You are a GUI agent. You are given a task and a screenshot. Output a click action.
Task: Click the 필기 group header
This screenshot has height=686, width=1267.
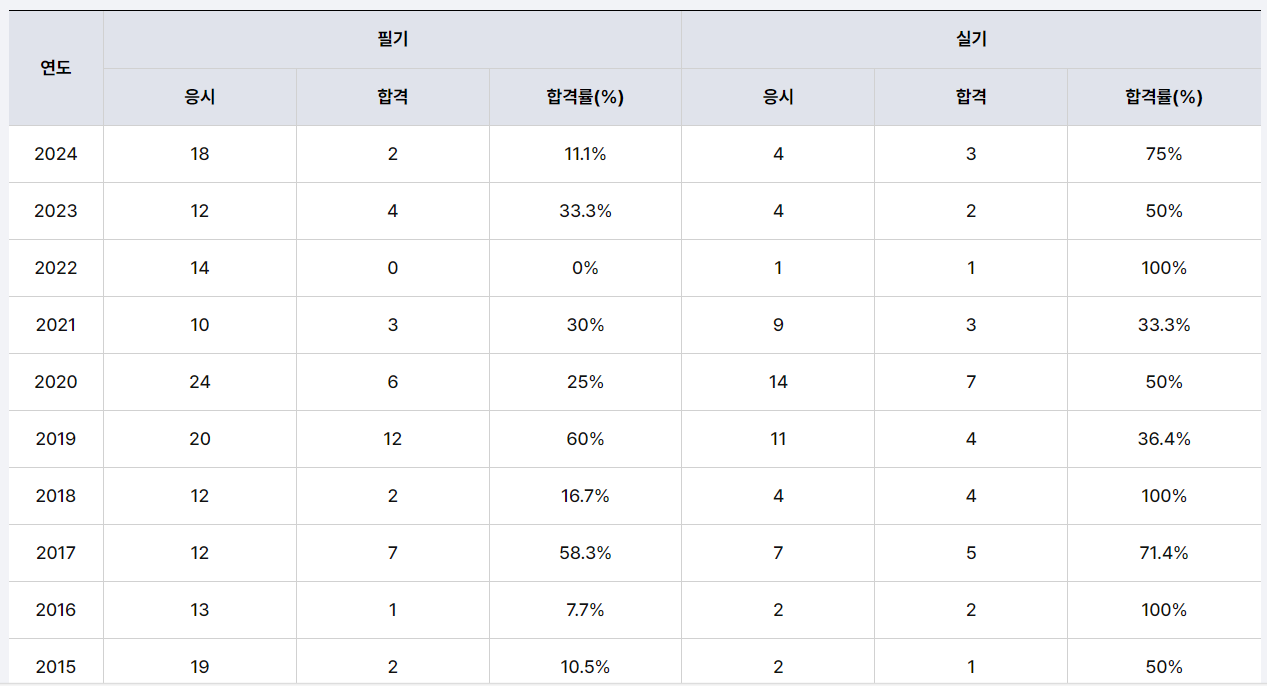click(392, 40)
